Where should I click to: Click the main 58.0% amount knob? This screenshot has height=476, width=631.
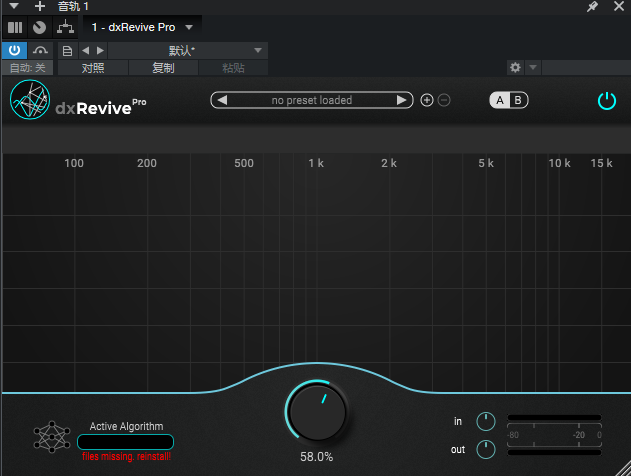point(317,412)
